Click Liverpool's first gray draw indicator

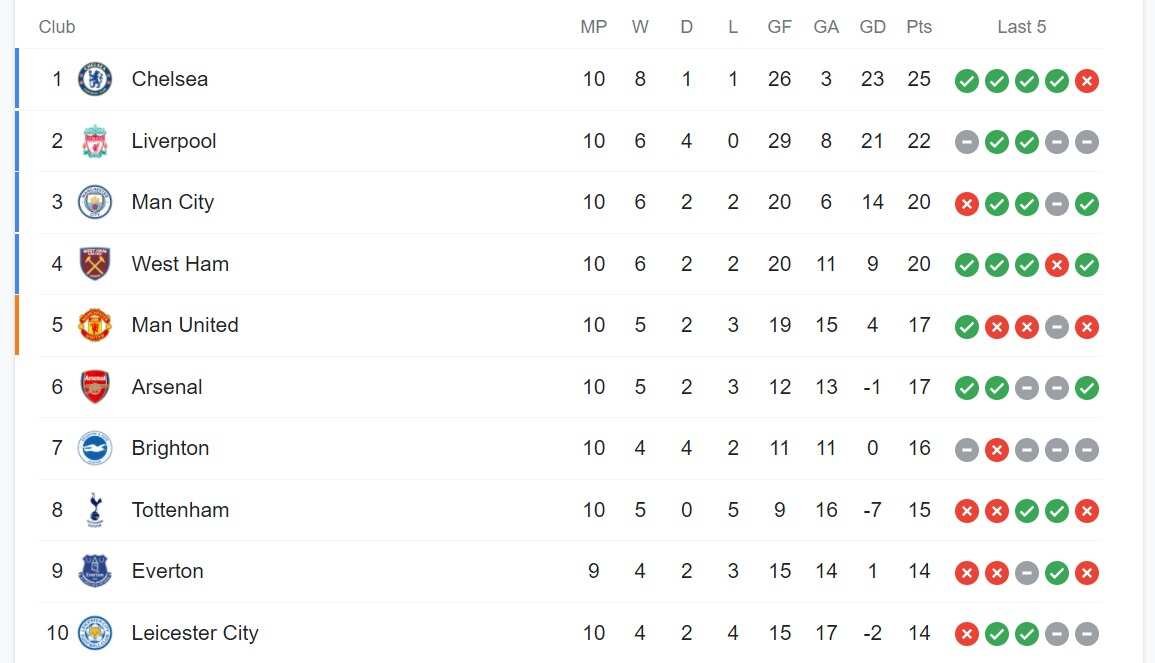click(966, 142)
